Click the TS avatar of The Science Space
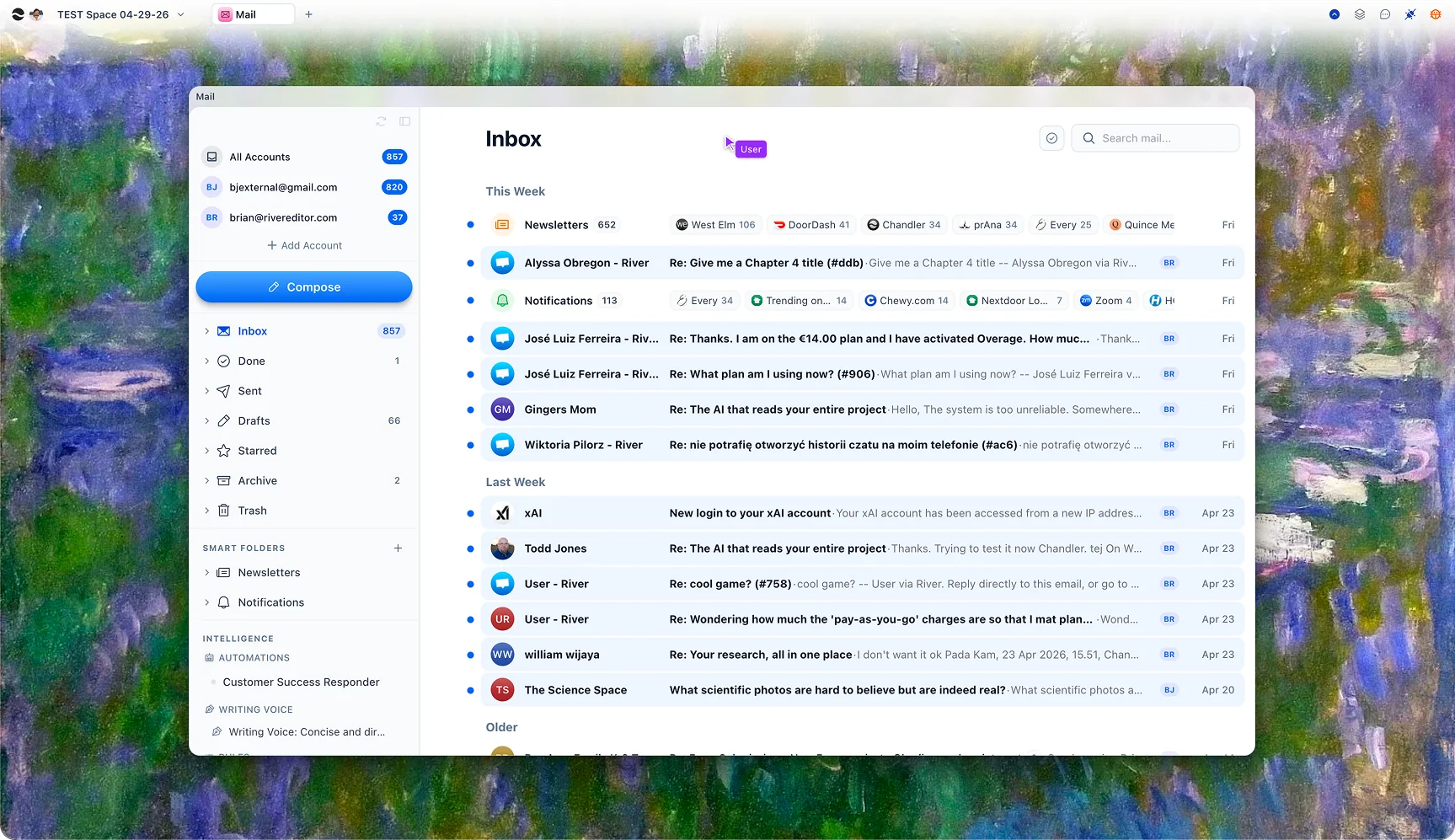Image resolution: width=1455 pixels, height=840 pixels. pyautogui.click(x=502, y=690)
